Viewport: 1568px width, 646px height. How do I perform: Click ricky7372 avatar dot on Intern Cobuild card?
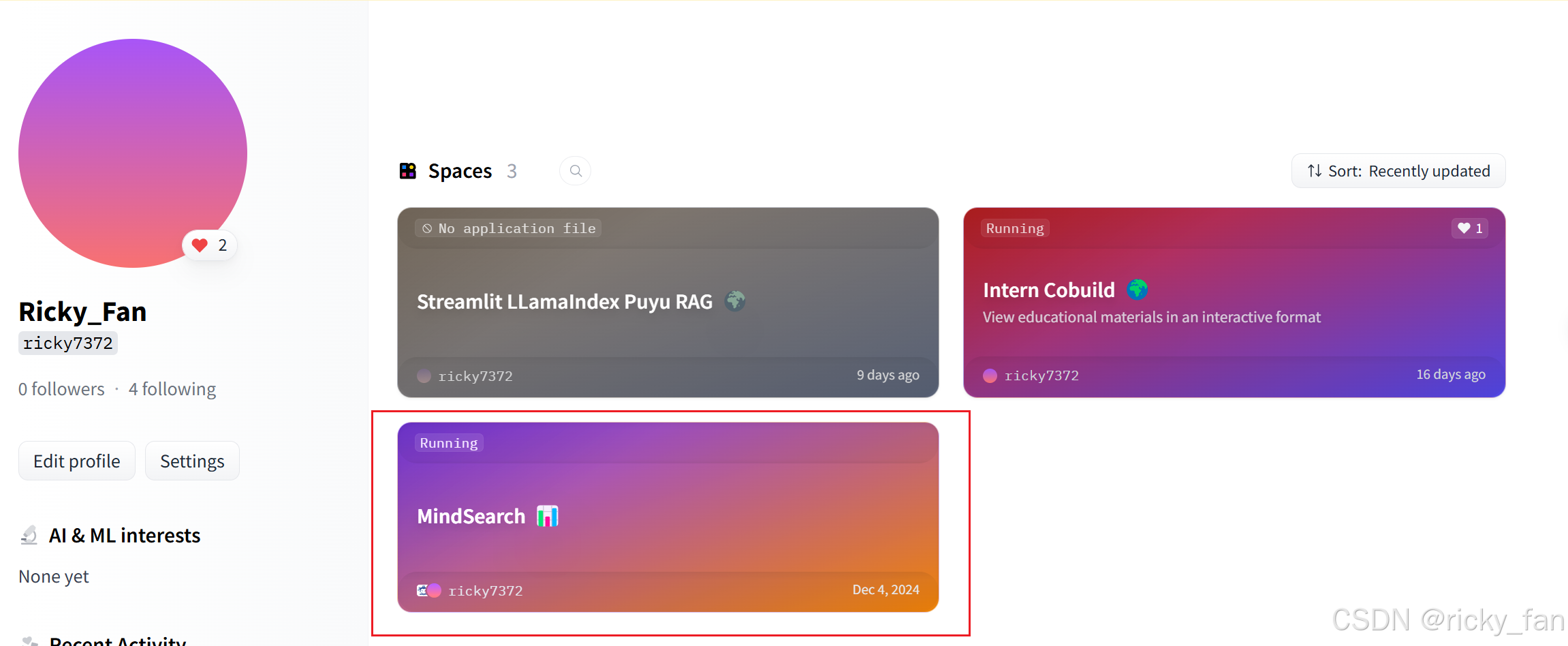pos(990,375)
